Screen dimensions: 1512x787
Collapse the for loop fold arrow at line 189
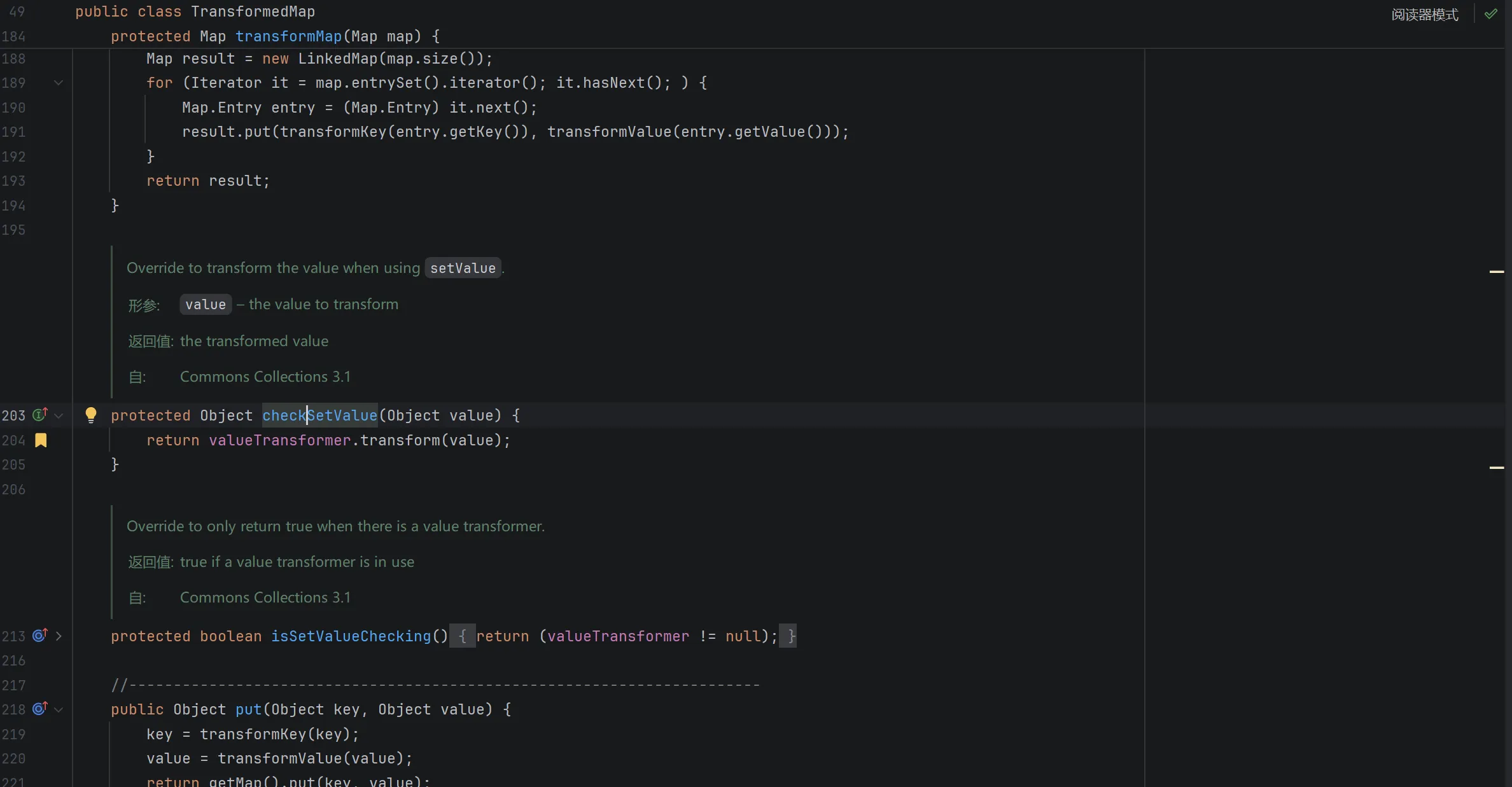tap(59, 83)
